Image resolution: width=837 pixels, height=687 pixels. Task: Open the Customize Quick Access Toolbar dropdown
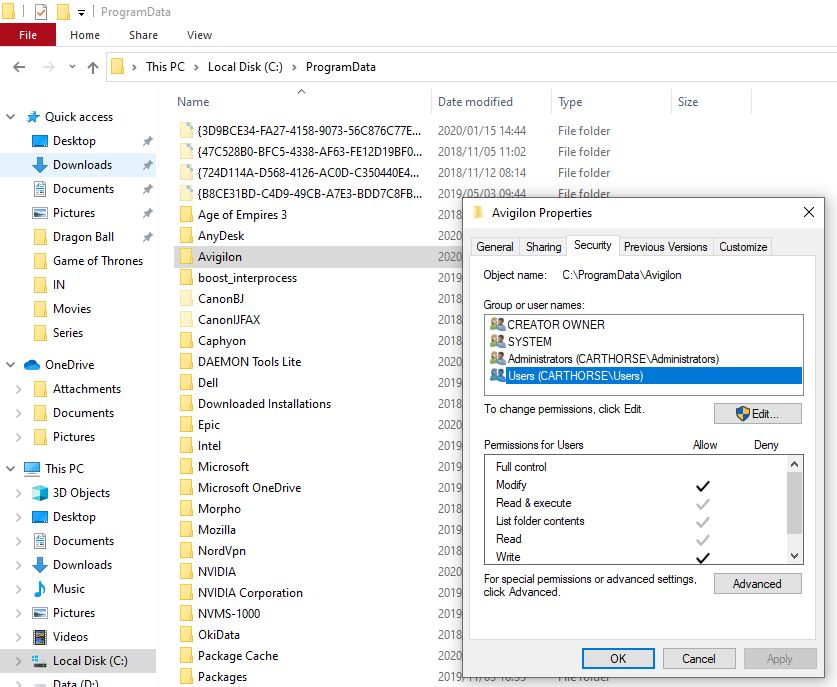point(81,12)
